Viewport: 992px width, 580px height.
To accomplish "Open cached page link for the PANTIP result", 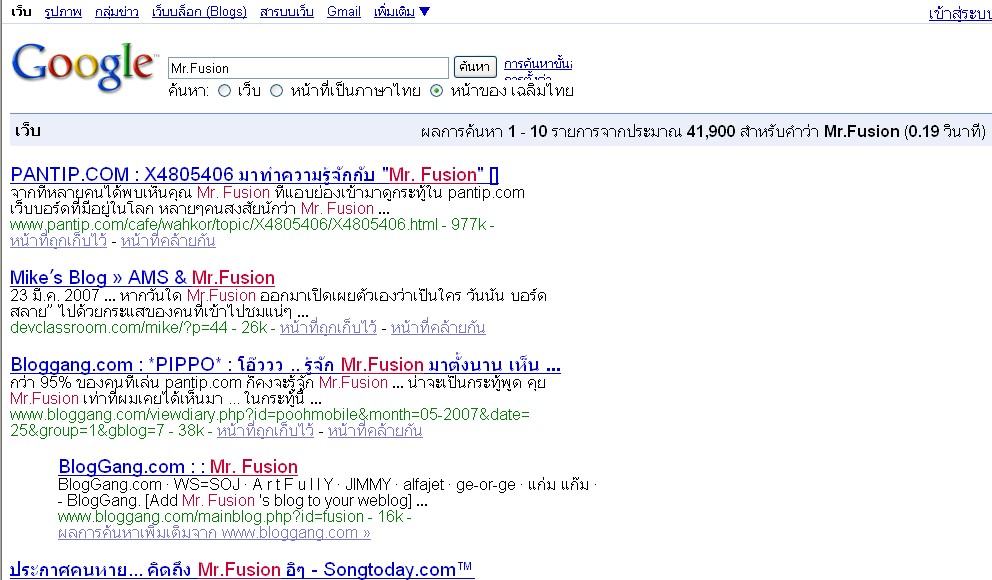I will click(58, 241).
